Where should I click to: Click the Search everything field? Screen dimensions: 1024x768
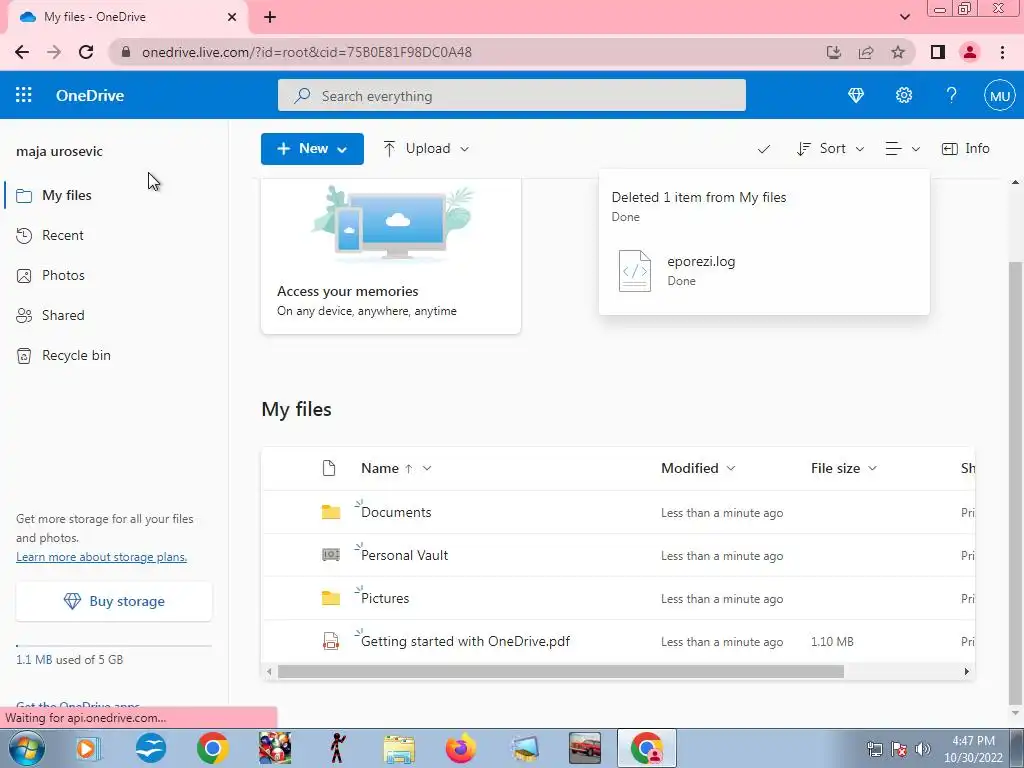511,95
